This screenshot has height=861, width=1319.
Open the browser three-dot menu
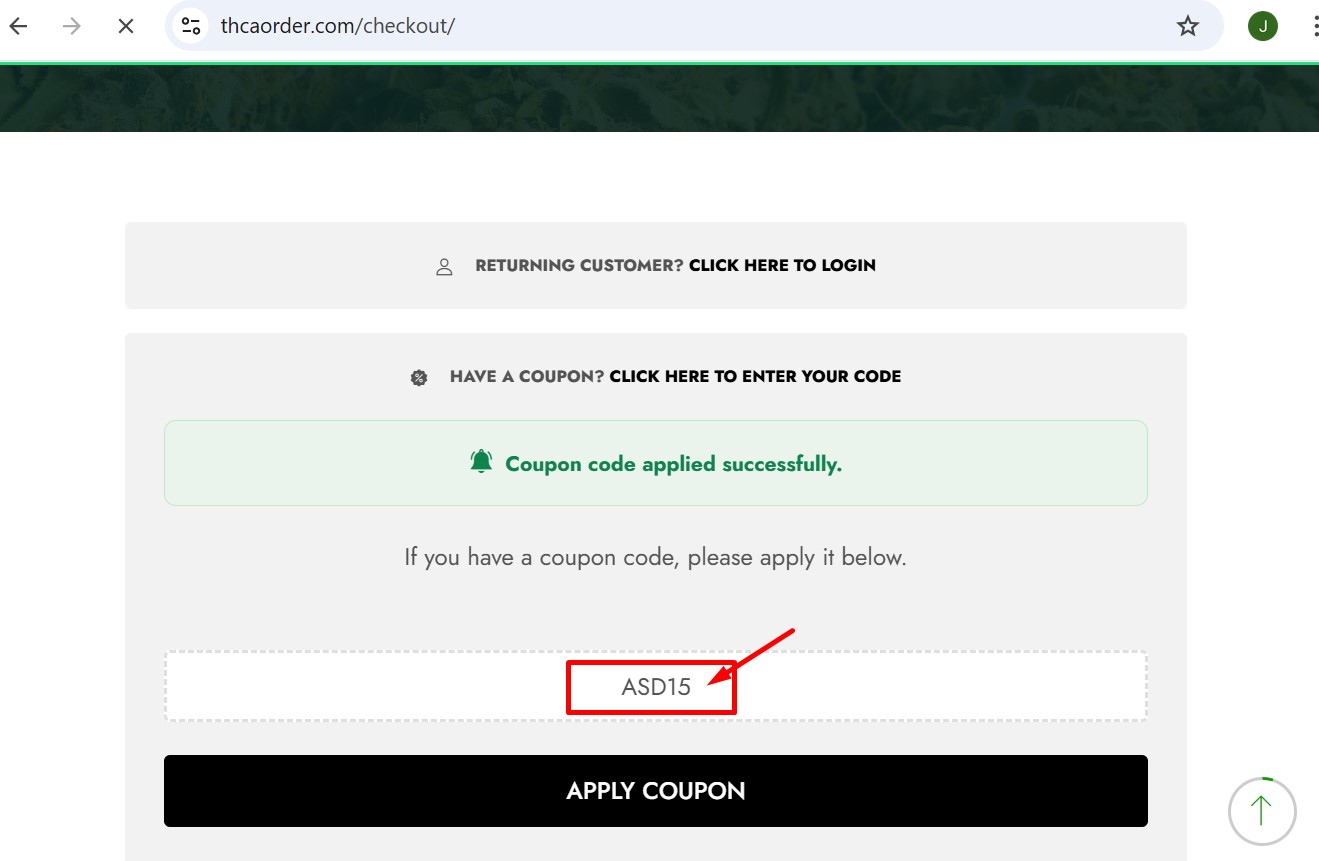click(1313, 26)
